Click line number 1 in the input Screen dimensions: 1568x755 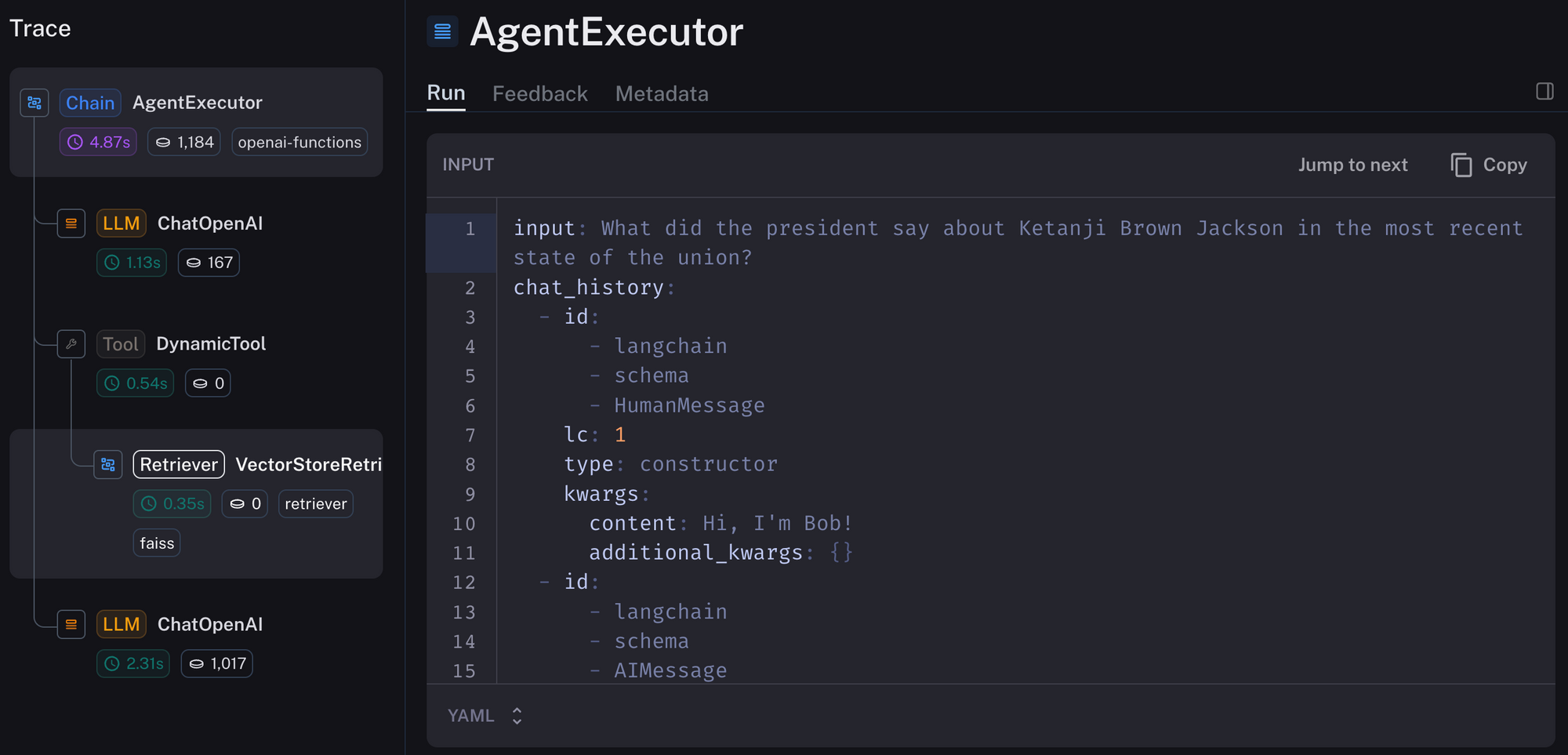470,229
